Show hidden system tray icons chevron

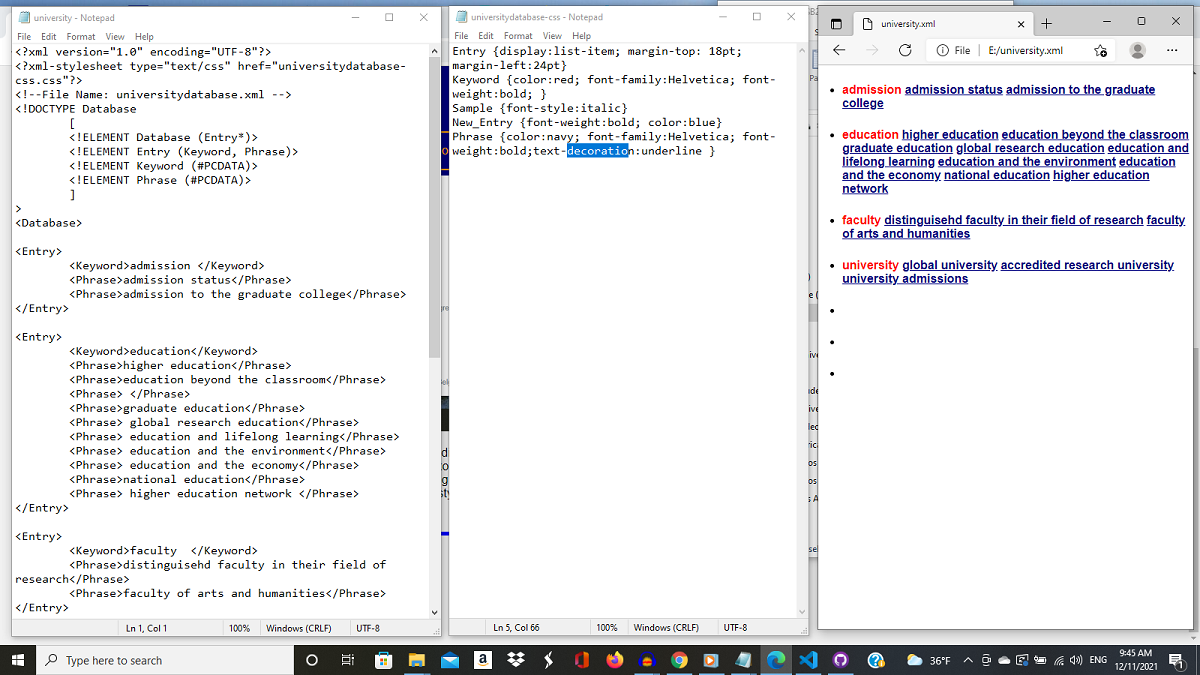click(968, 660)
